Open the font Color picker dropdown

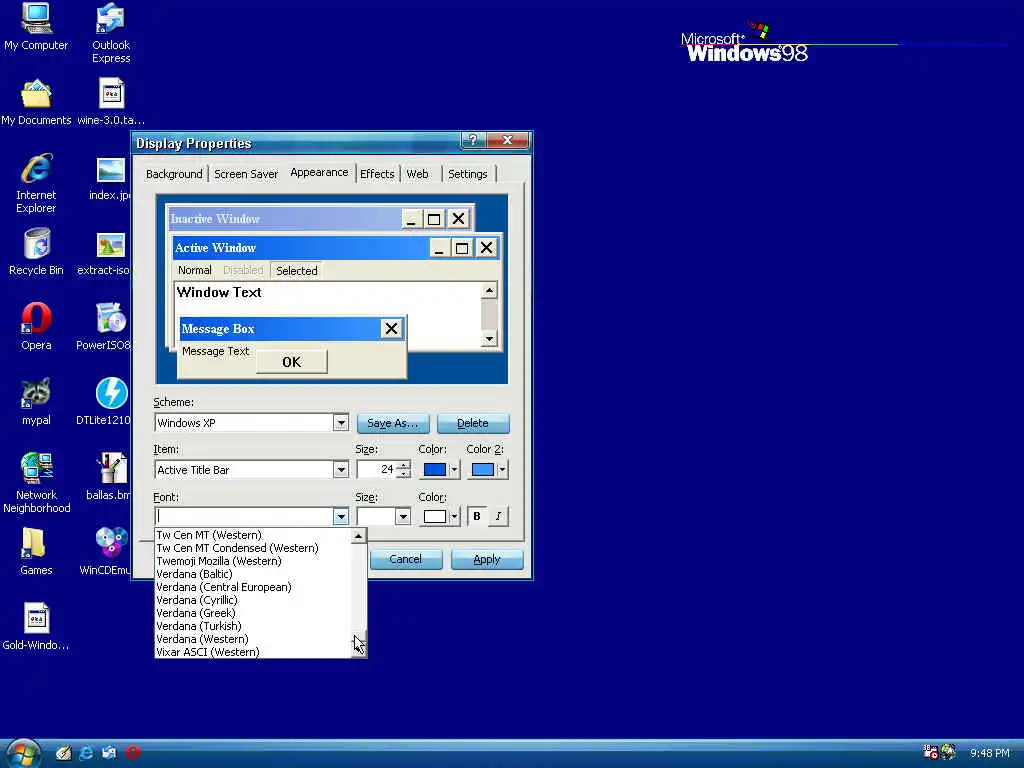click(x=455, y=517)
